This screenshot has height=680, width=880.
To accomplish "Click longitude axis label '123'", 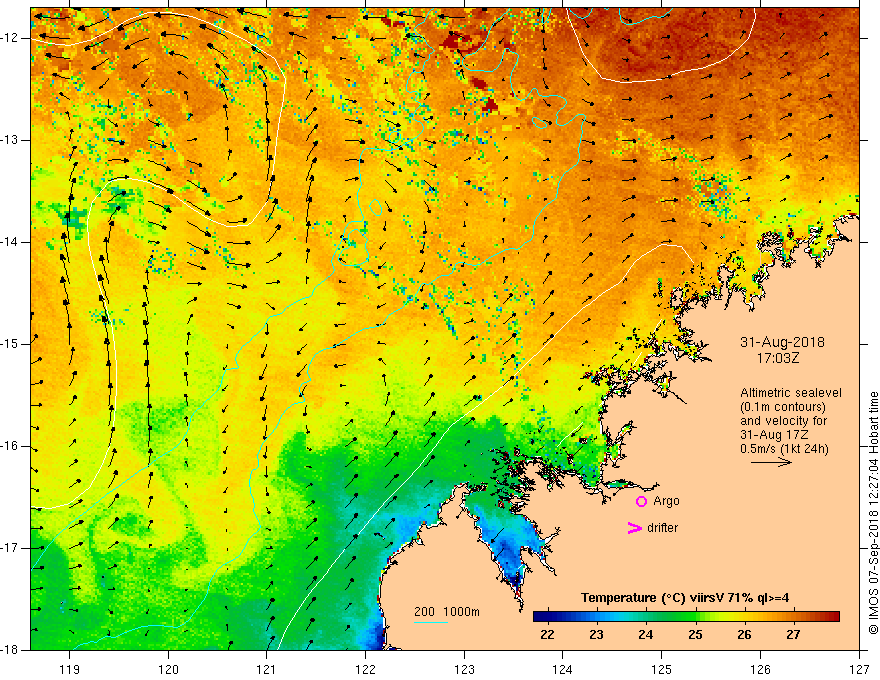I will coord(464,669).
